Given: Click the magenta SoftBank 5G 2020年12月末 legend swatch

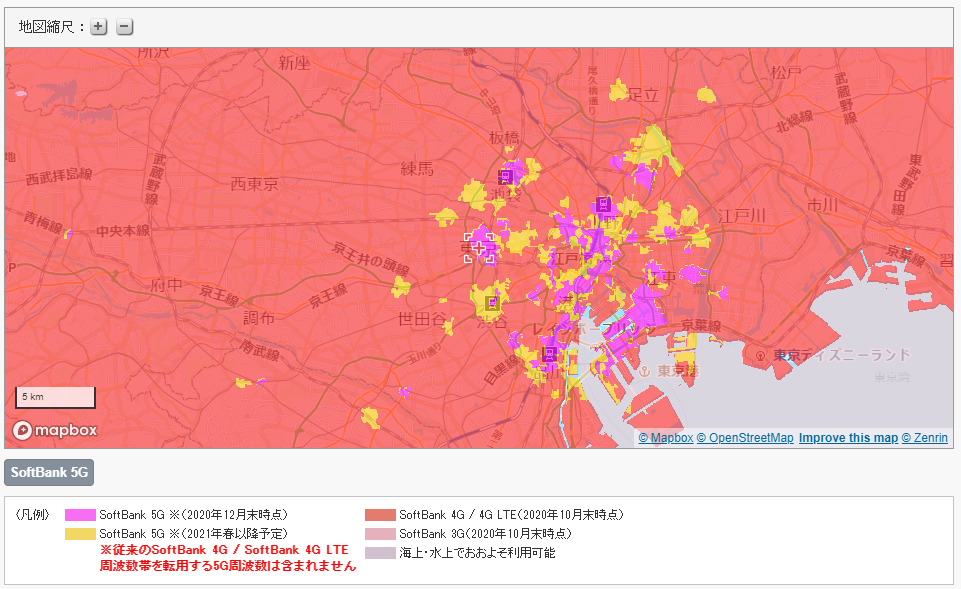Looking at the screenshot, I should tap(80, 515).
